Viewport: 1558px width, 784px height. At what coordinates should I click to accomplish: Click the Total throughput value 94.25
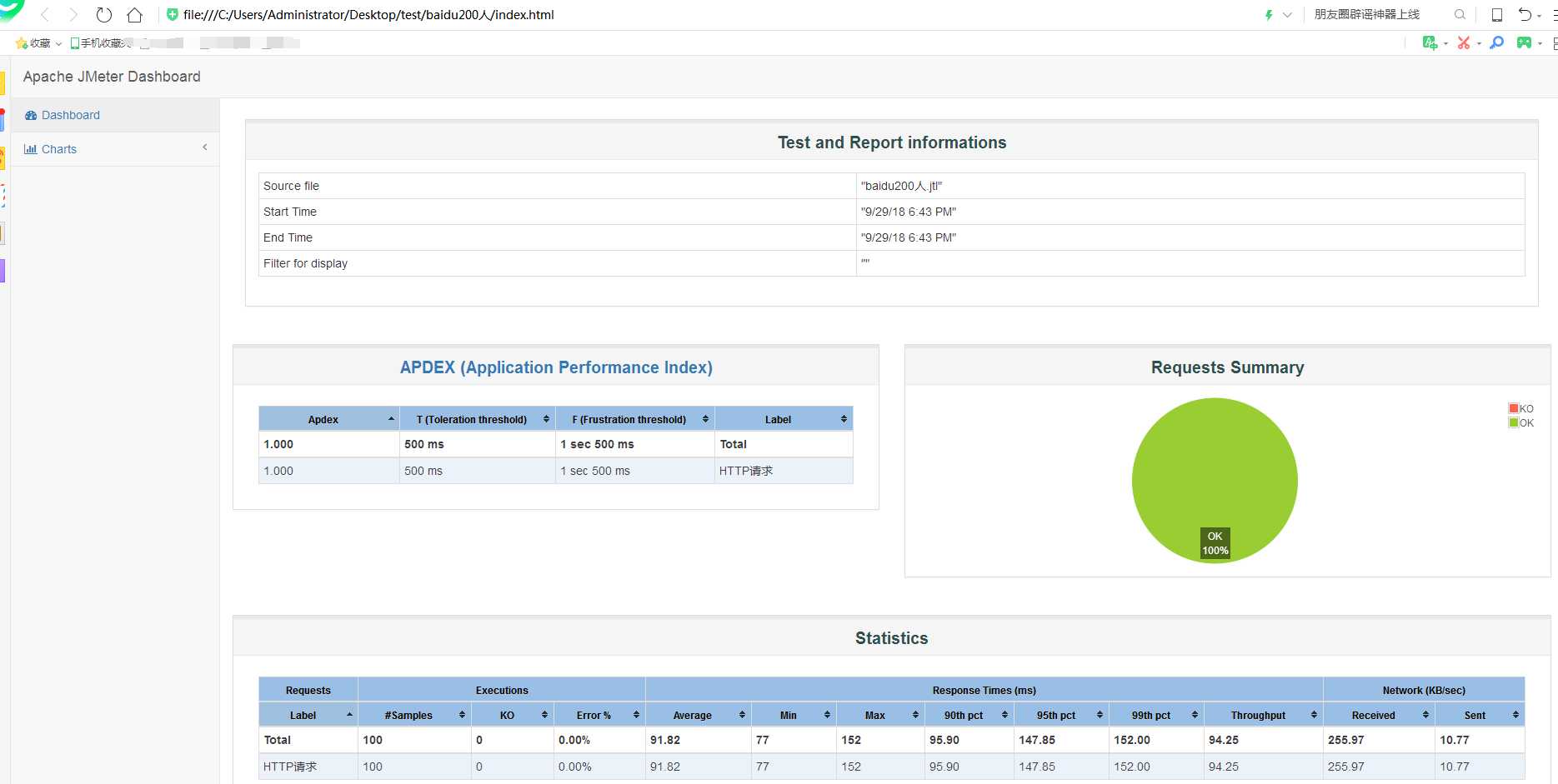[1224, 740]
